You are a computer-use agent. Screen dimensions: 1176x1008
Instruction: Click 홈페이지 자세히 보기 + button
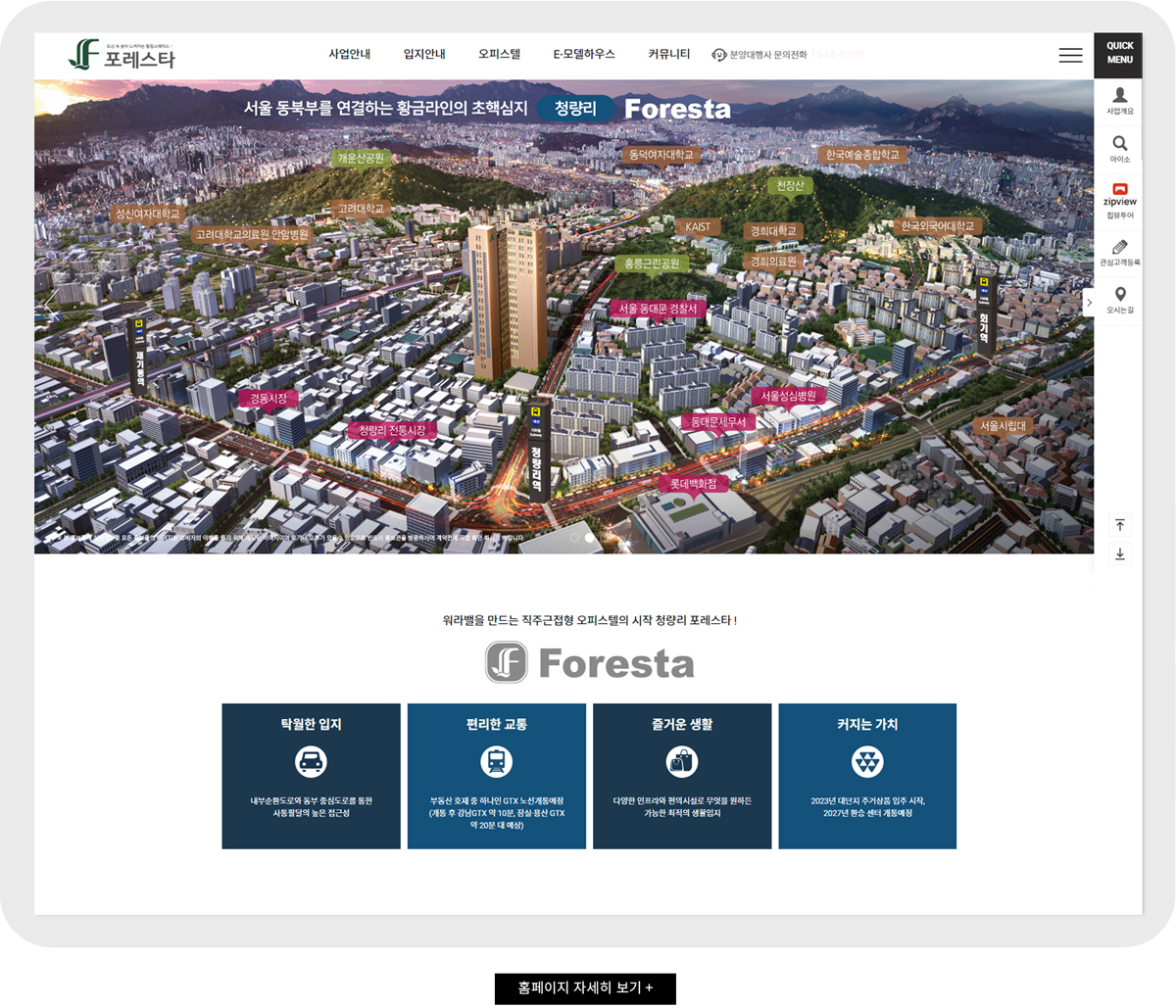pos(585,988)
